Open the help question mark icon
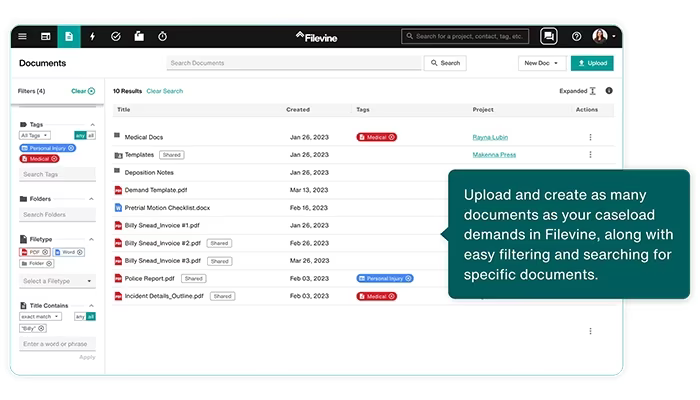Image resolution: width=700 pixels, height=400 pixels. [576, 37]
